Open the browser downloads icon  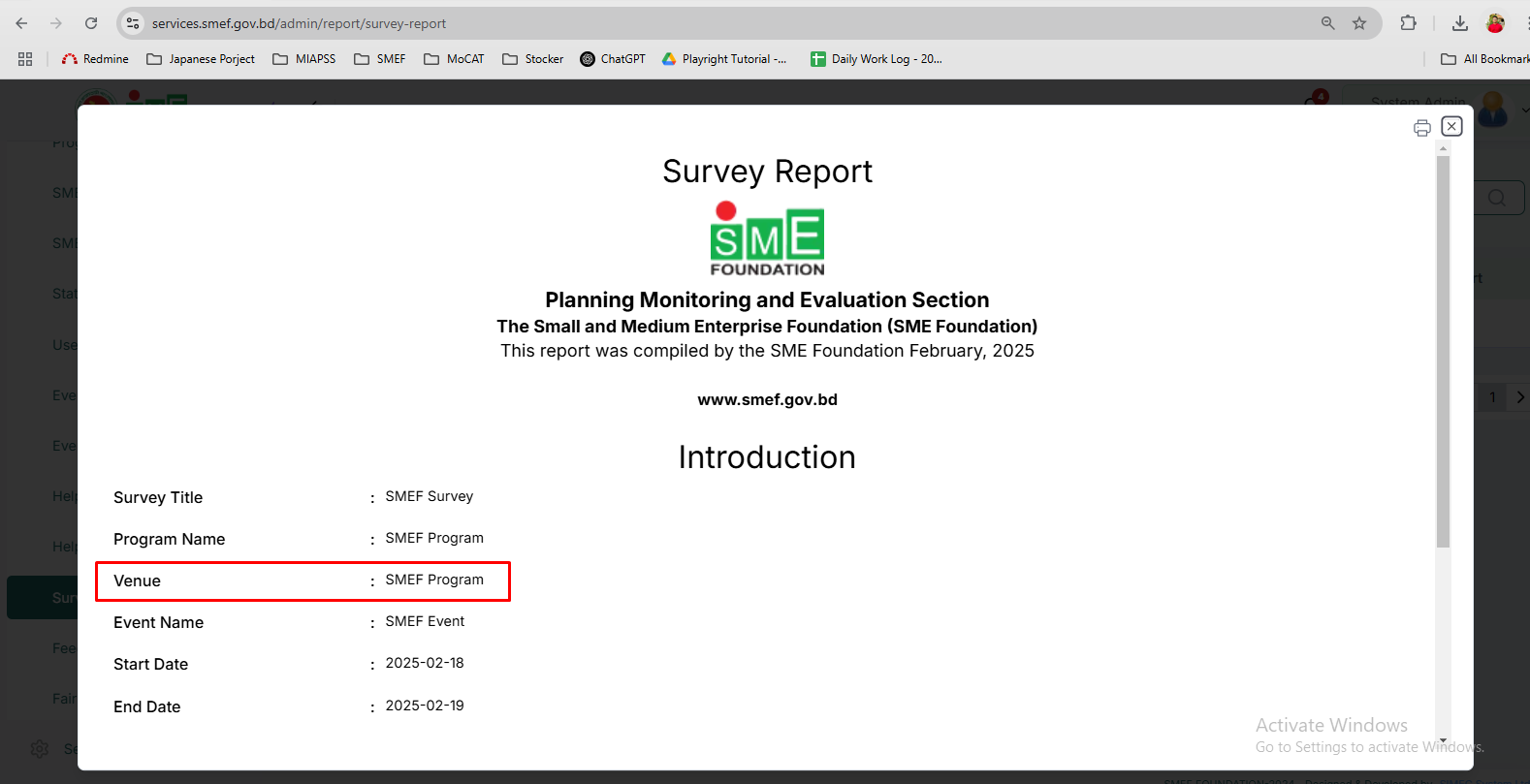click(x=1459, y=23)
